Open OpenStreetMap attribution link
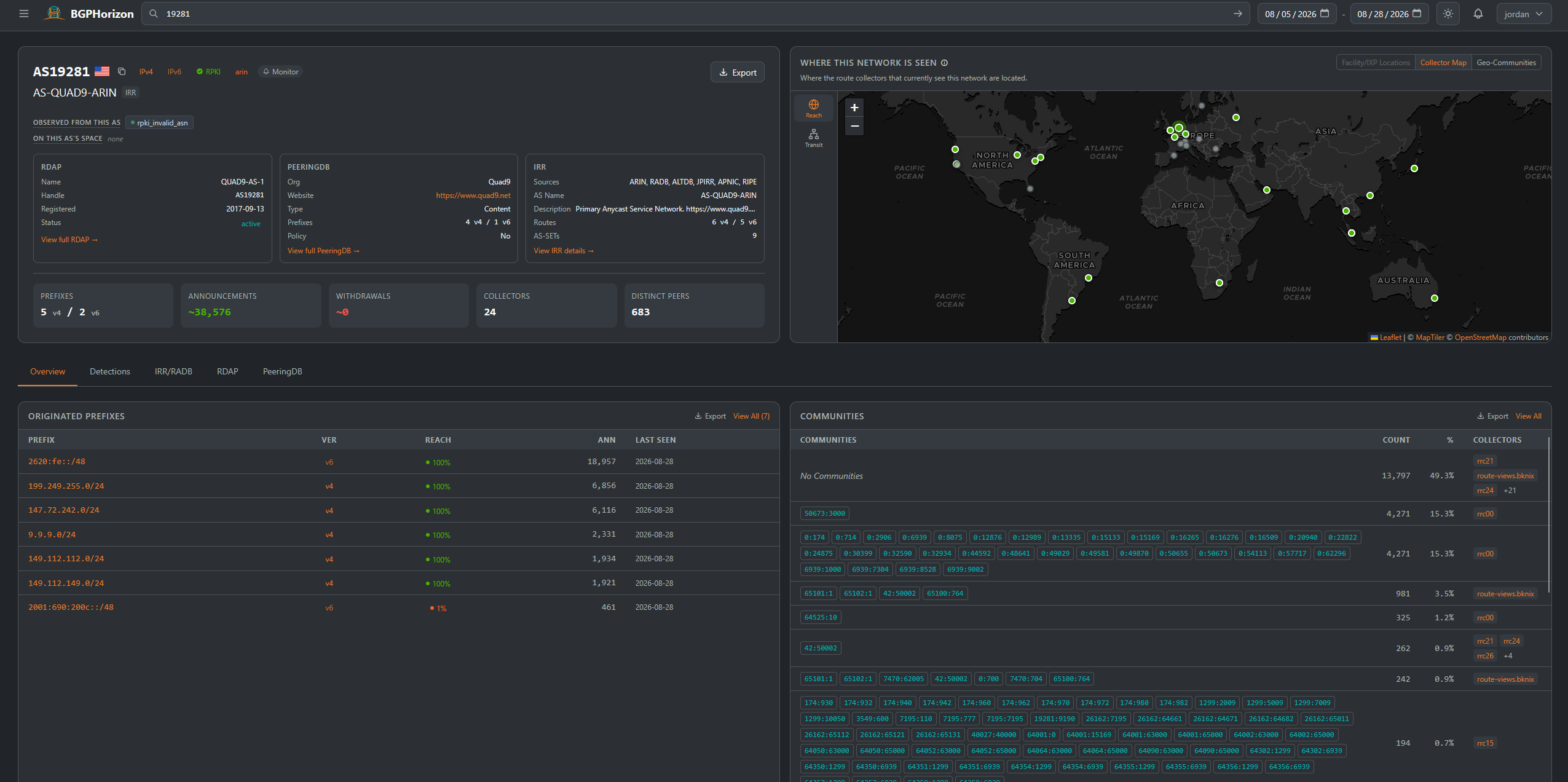 click(1480, 338)
